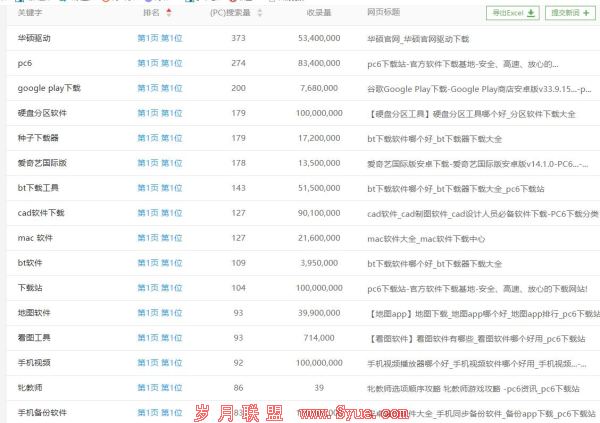Screen dimensions: 600x423
Task: Open the ranking link for cad软件下载
Action: coord(160,213)
